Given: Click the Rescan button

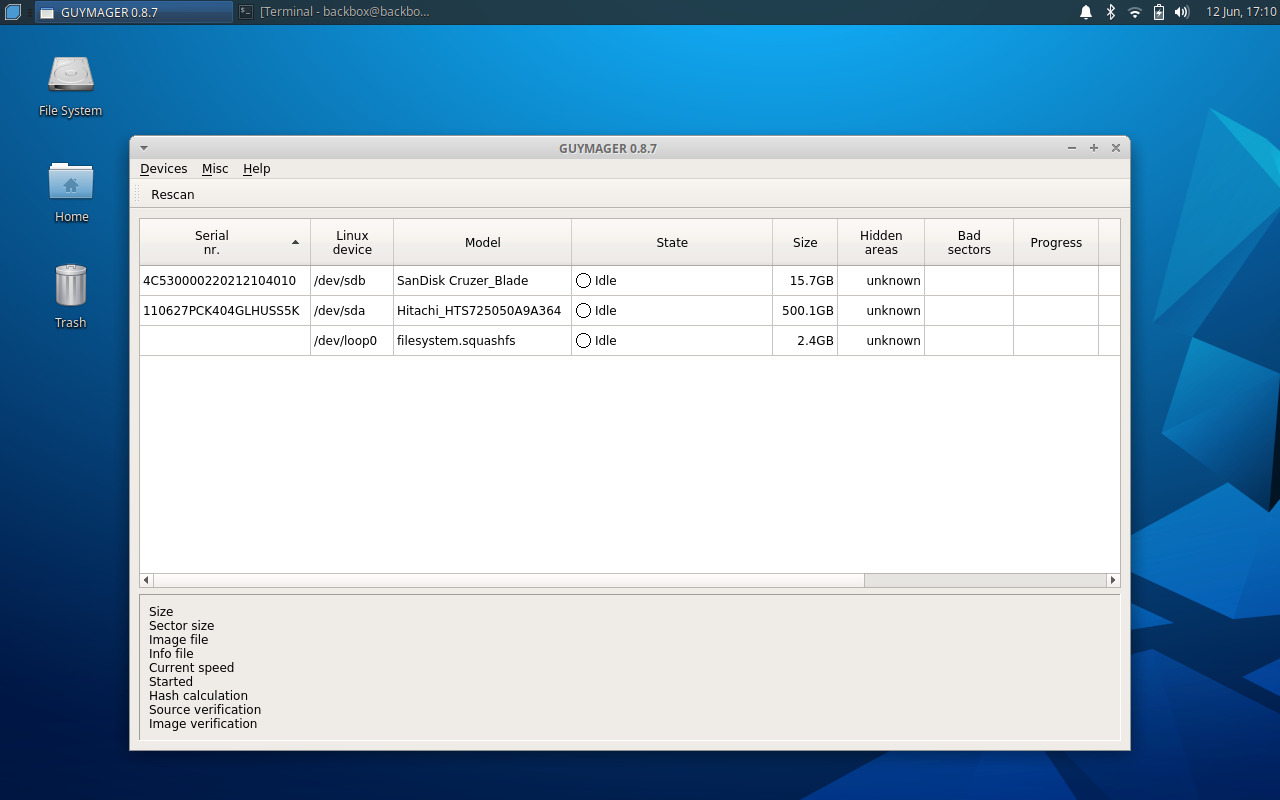Looking at the screenshot, I should click(x=171, y=194).
